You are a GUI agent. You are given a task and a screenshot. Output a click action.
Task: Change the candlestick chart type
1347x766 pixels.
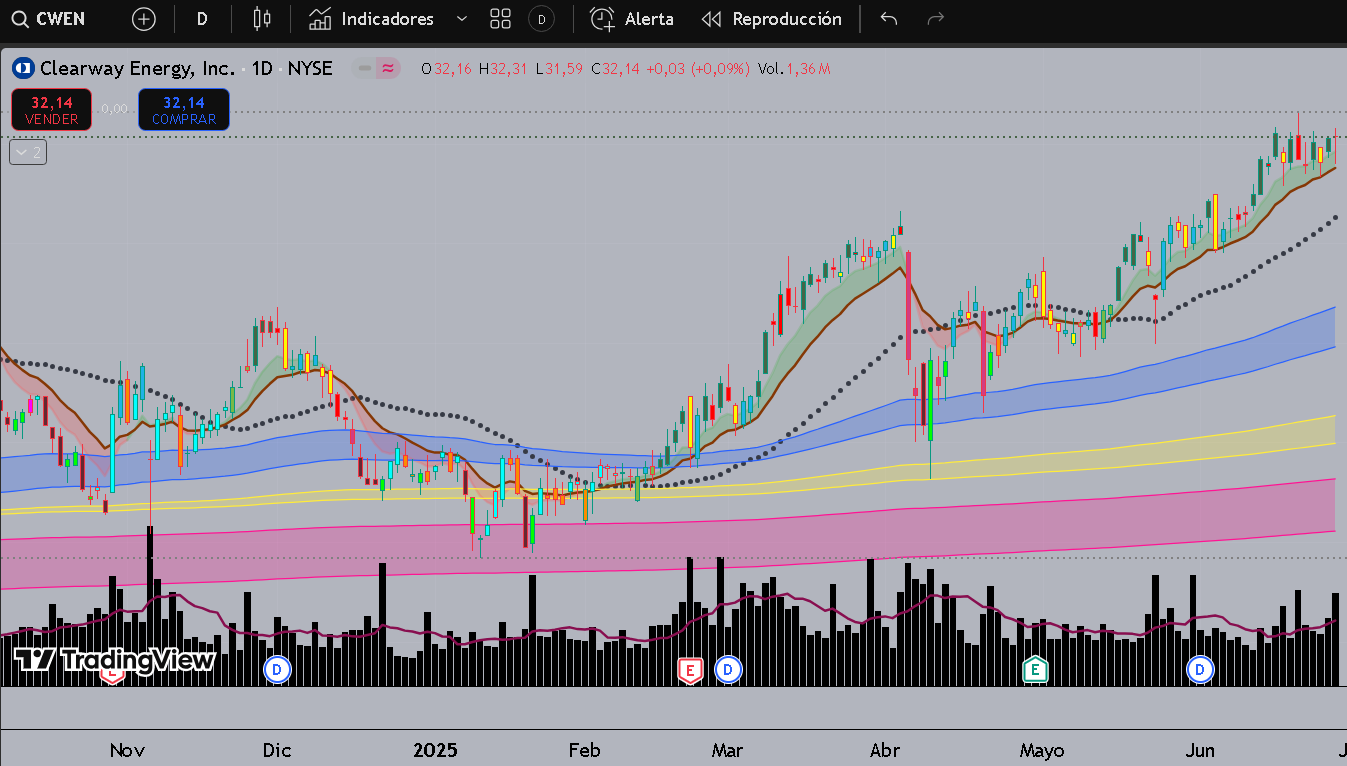(x=262, y=19)
